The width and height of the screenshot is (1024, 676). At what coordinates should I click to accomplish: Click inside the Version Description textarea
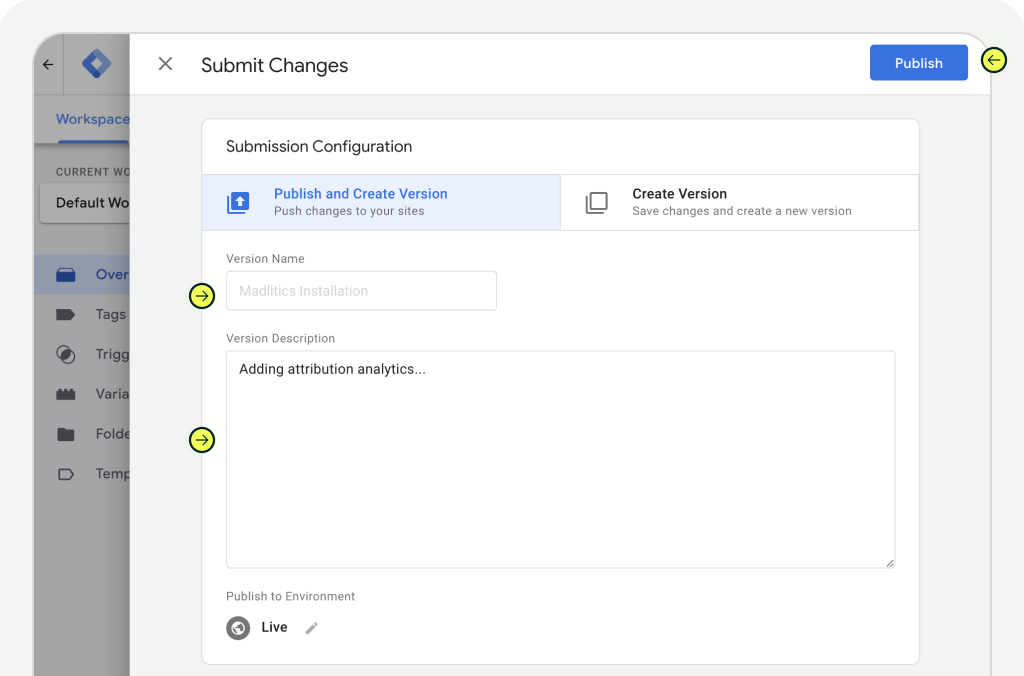pos(560,459)
